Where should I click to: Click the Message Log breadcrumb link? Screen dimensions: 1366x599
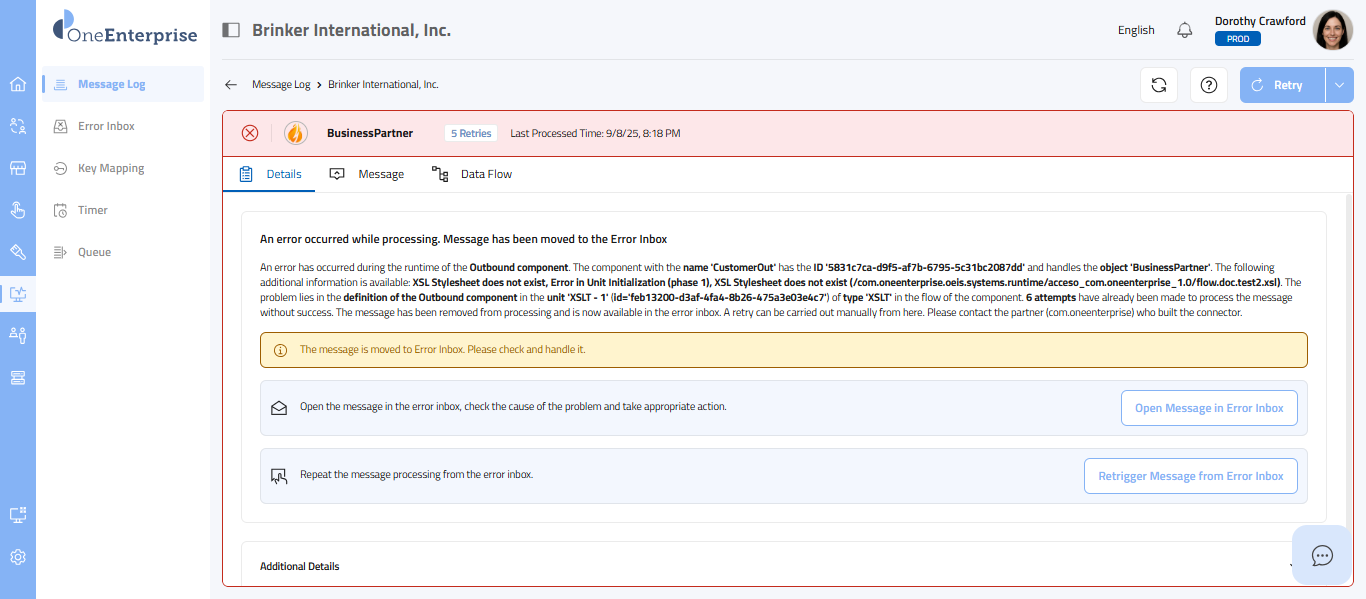[281, 85]
